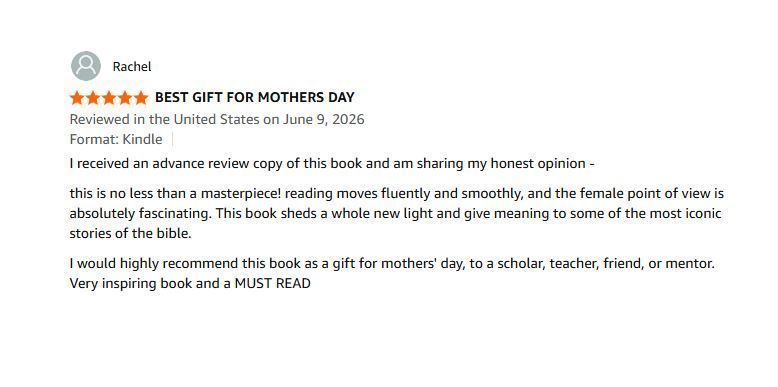
Task: Click the Format: Kindle label
Action: pyautogui.click(x=116, y=139)
